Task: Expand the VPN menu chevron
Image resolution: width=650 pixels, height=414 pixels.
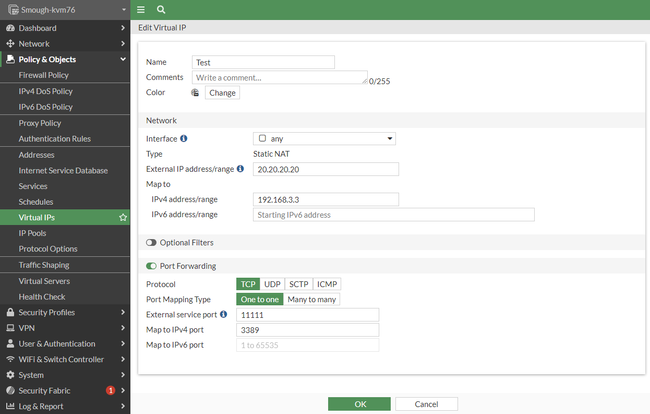Action: pyautogui.click(x=123, y=328)
